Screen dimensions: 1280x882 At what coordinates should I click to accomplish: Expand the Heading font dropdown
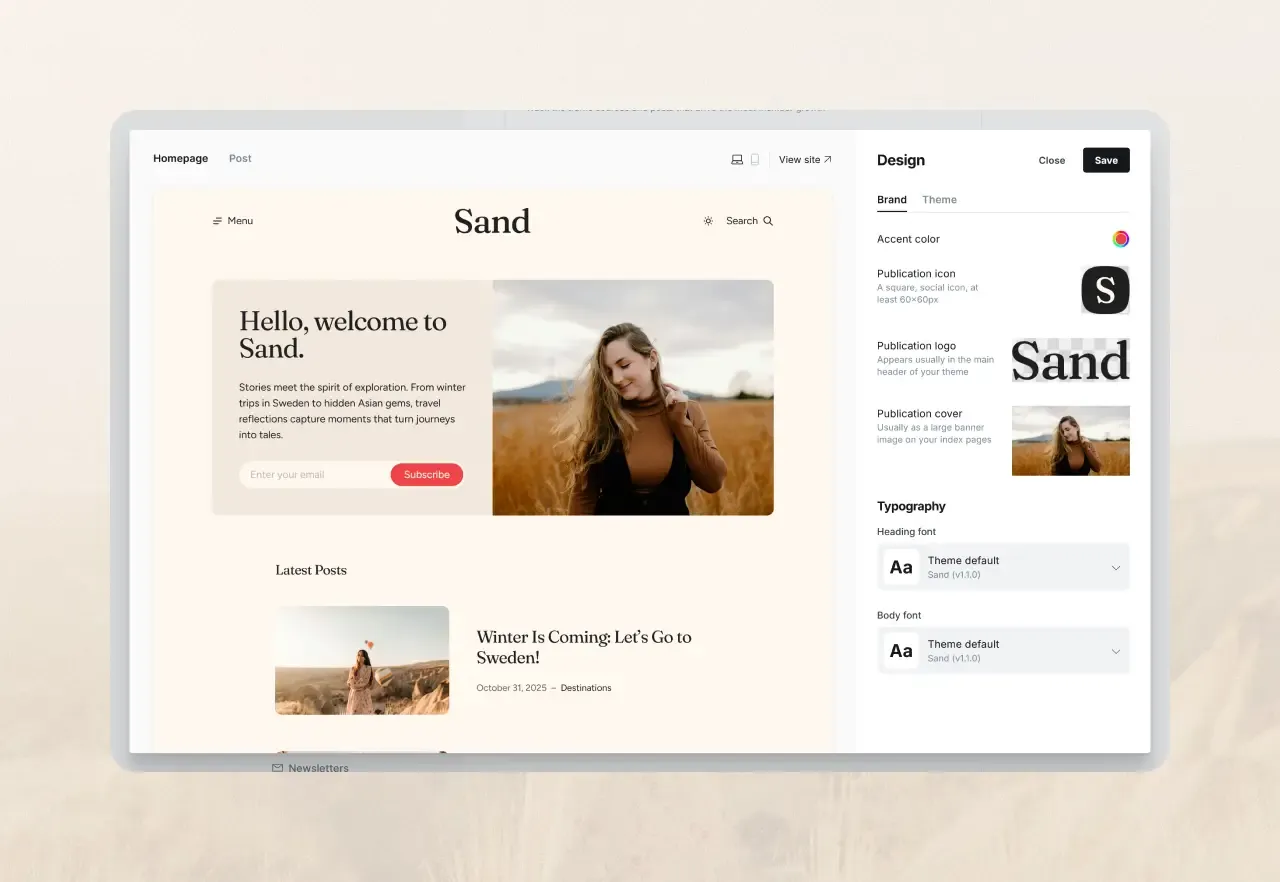tap(1115, 568)
